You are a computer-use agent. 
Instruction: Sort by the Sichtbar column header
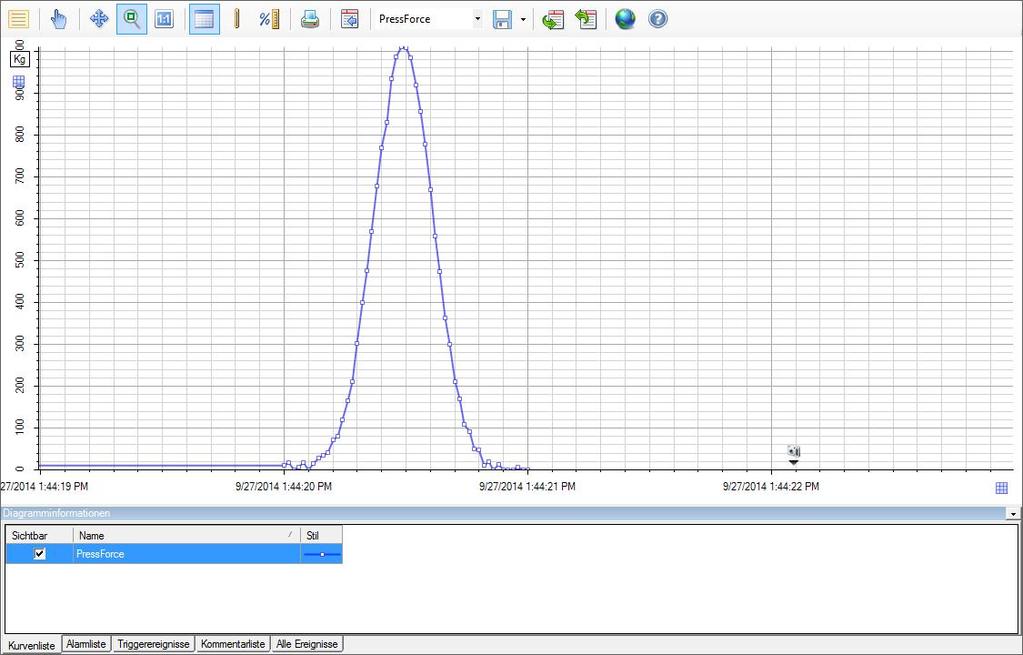[39, 535]
